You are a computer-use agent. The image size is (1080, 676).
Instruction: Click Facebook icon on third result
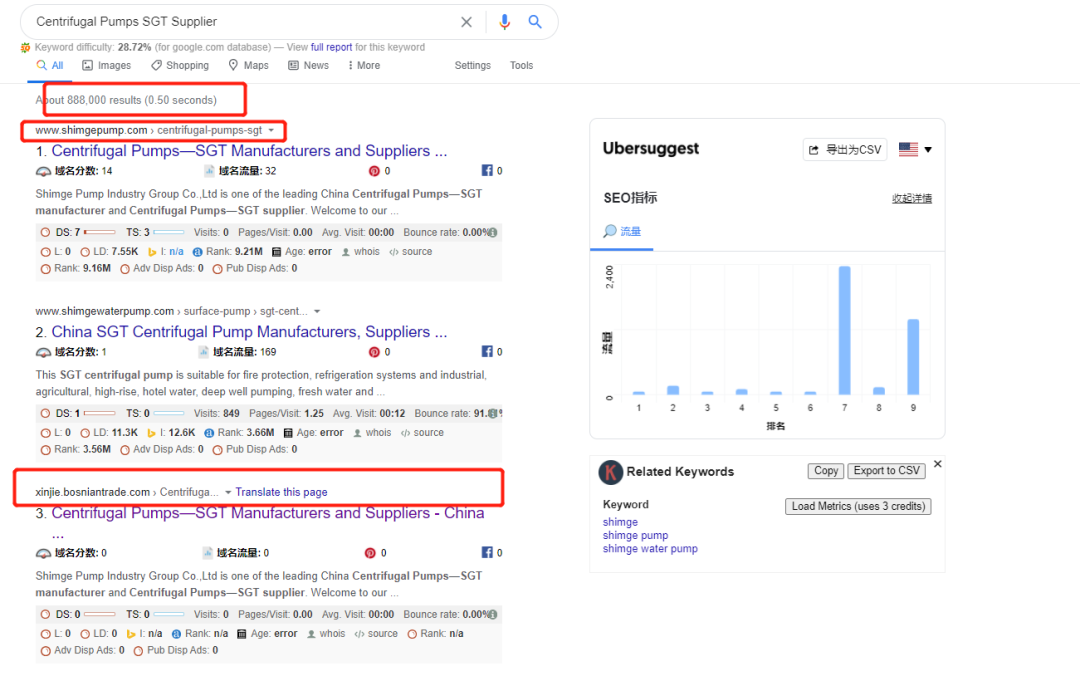pyautogui.click(x=487, y=553)
